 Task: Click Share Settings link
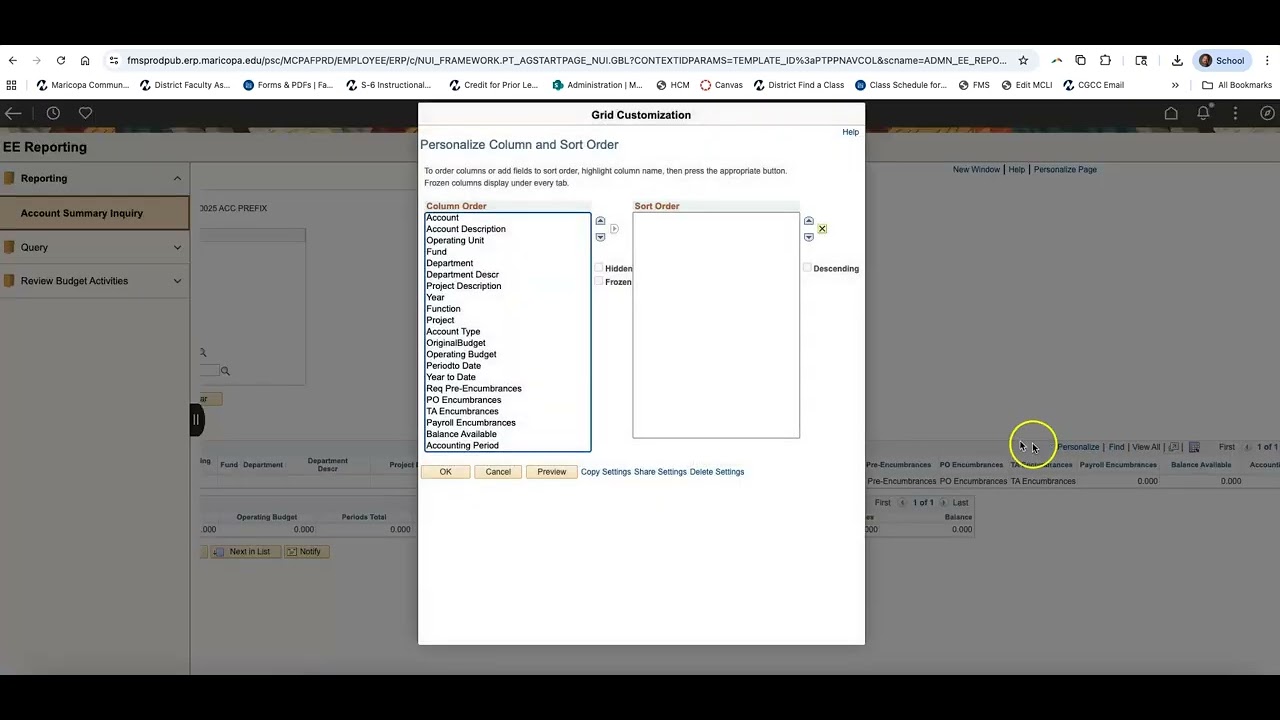click(x=660, y=472)
